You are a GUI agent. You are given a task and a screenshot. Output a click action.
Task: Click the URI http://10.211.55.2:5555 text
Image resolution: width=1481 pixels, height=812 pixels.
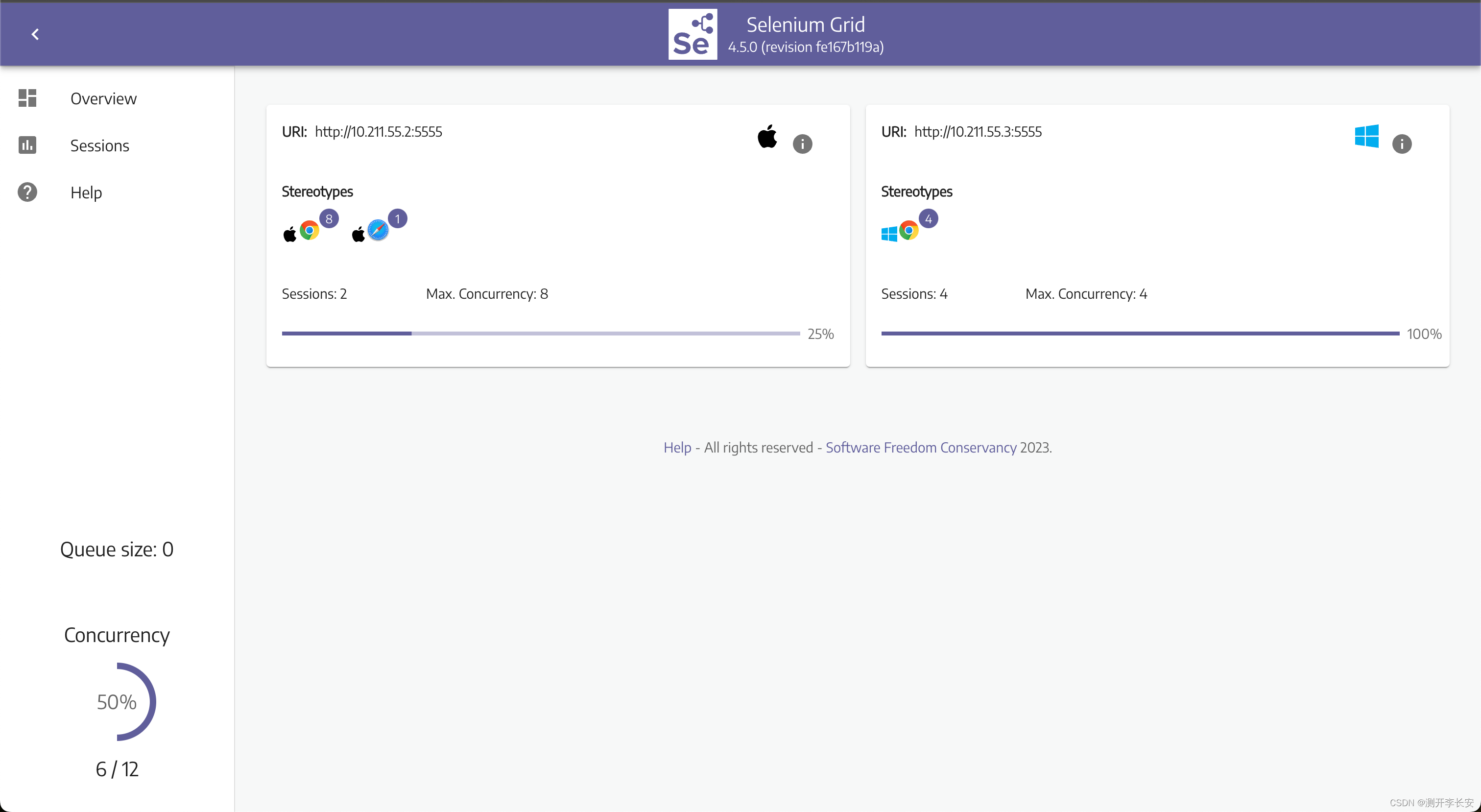(x=378, y=132)
